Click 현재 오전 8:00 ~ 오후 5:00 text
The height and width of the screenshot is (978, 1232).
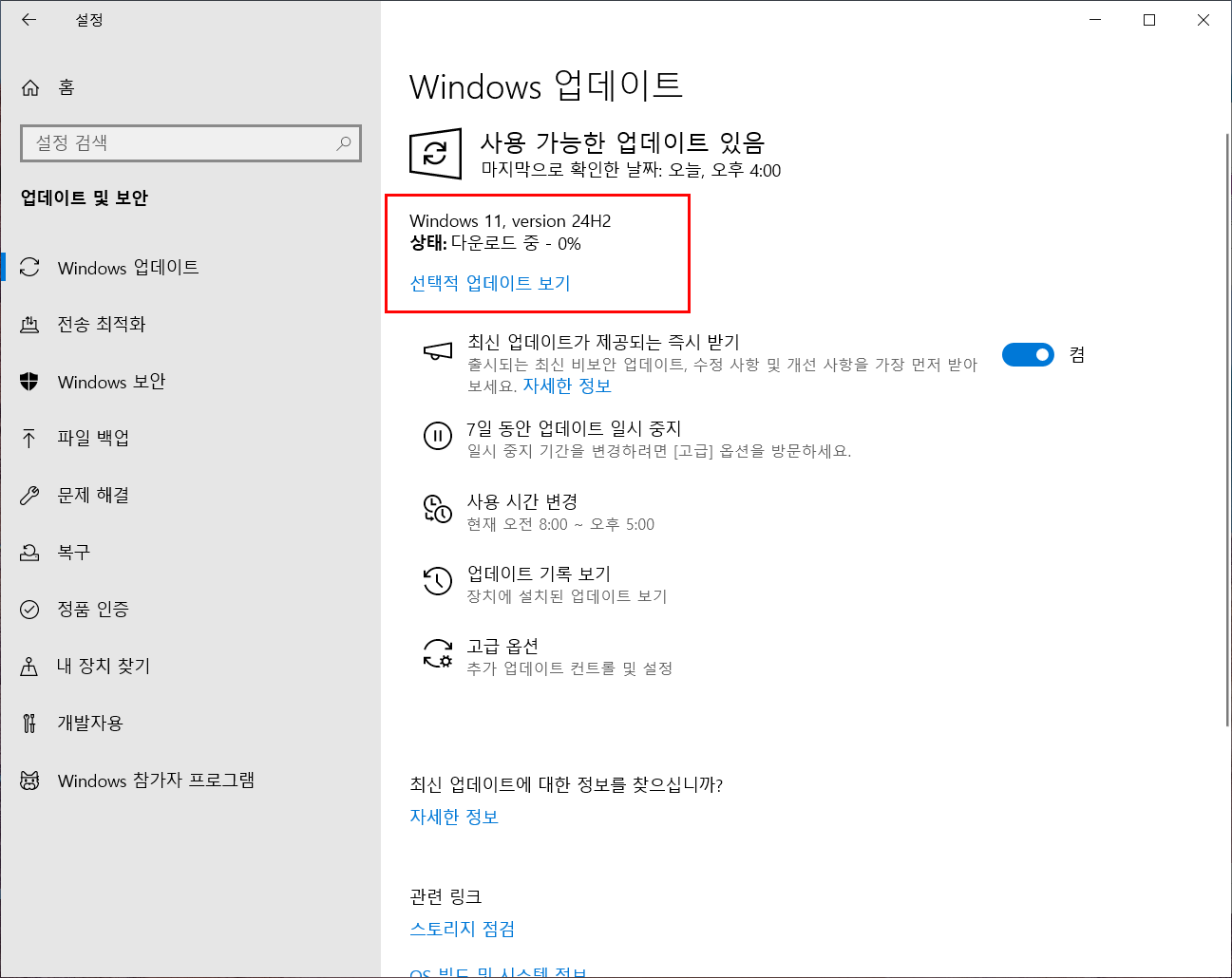(560, 524)
